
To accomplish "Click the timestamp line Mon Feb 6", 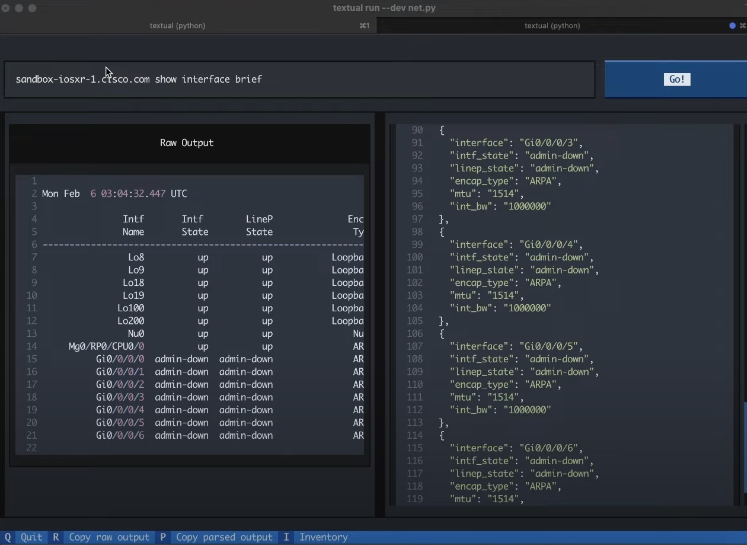I will click(114, 194).
